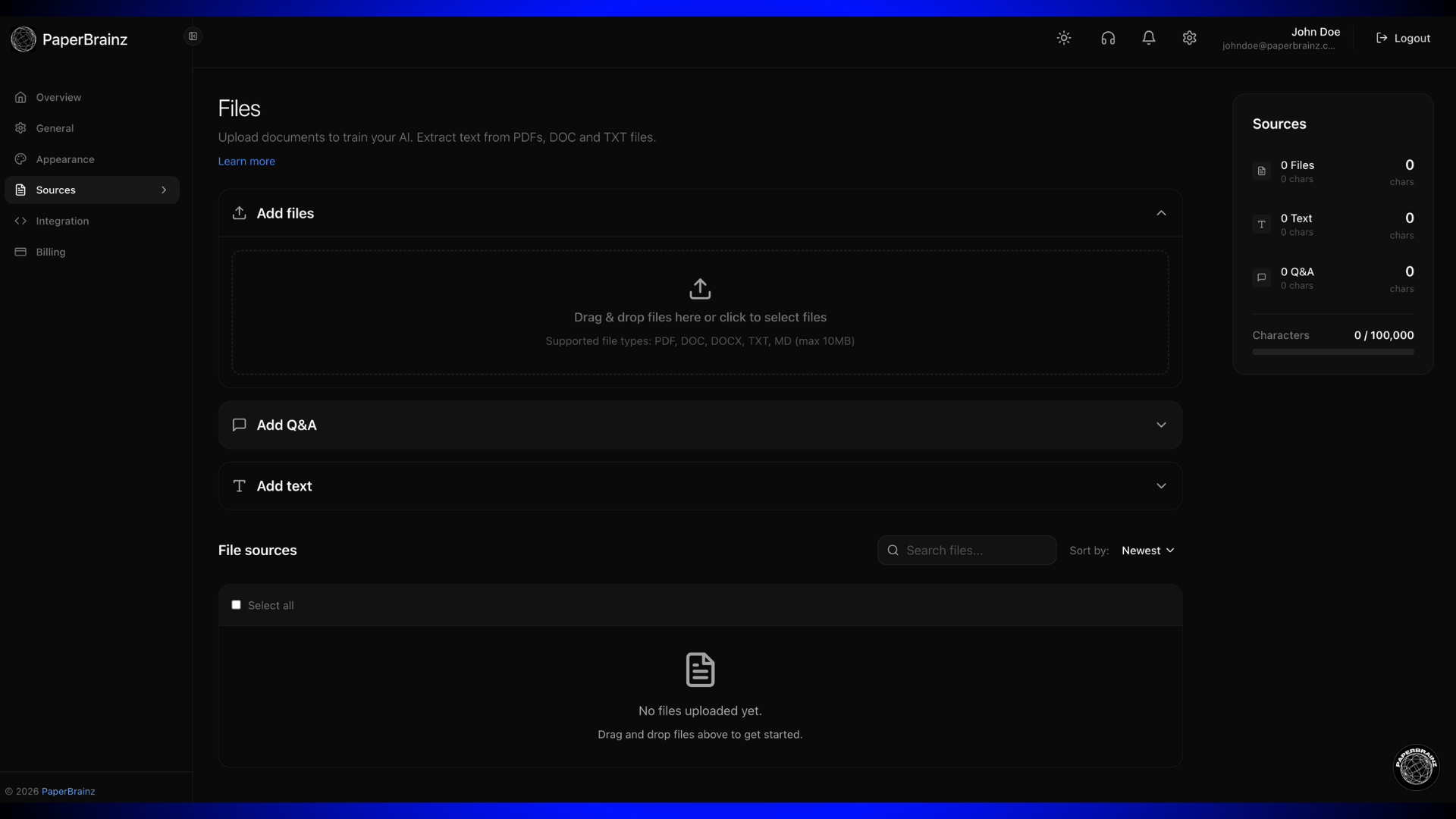Open the Sources sidebar item
1456x819 pixels.
point(92,190)
